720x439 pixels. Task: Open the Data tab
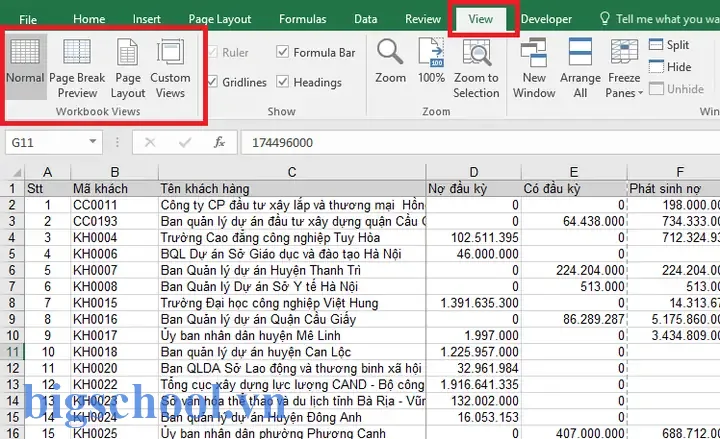click(366, 19)
